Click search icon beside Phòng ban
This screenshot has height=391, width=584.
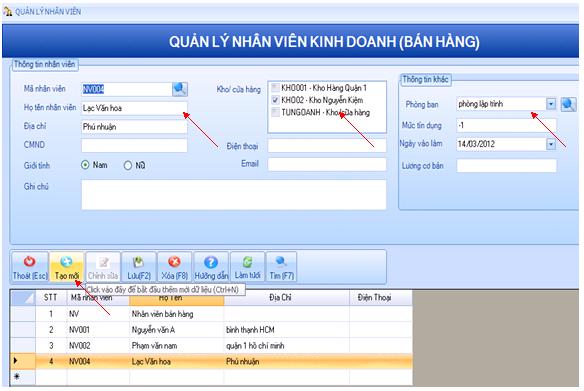pyautogui.click(x=568, y=104)
